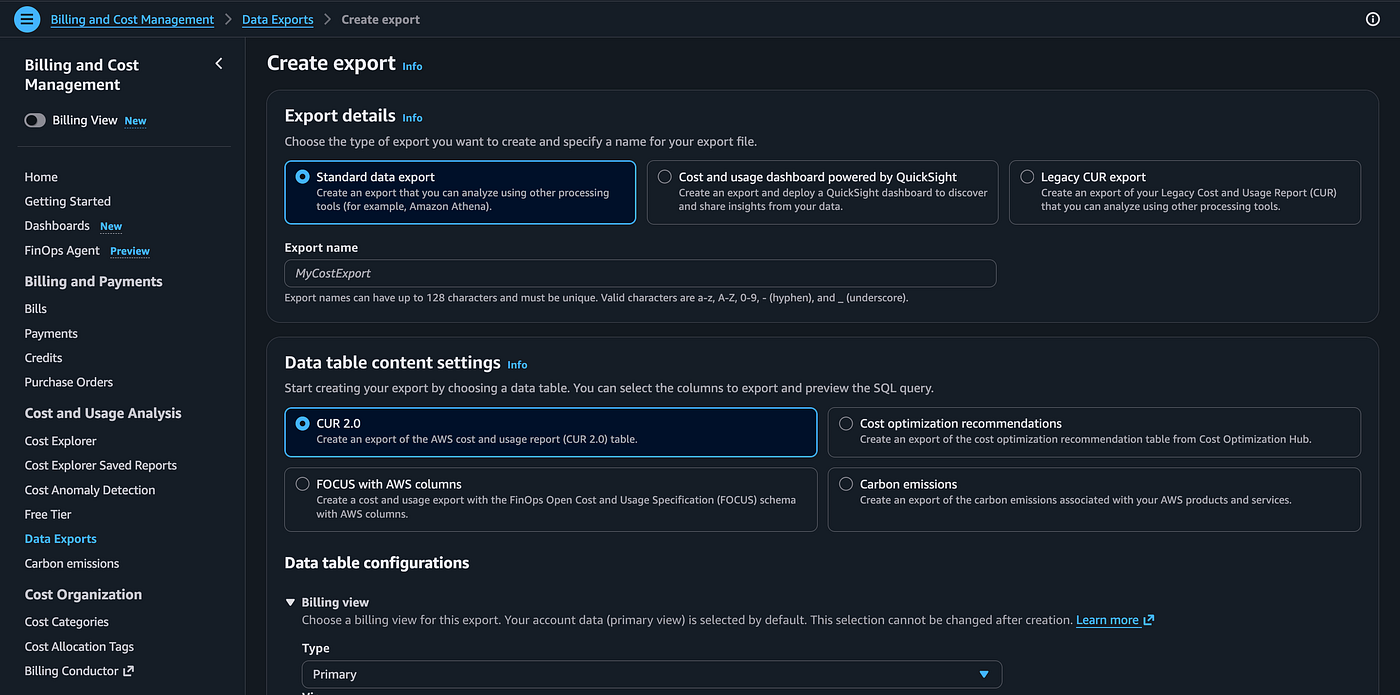Toggle the Billing View switch
Image resolution: width=1400 pixels, height=695 pixels.
click(x=35, y=120)
